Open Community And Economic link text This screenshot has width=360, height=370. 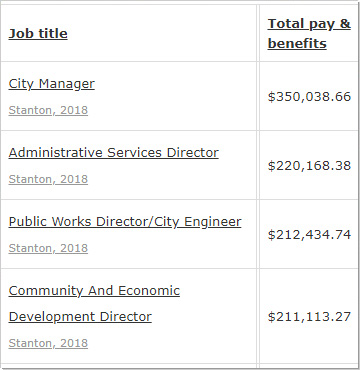(94, 291)
